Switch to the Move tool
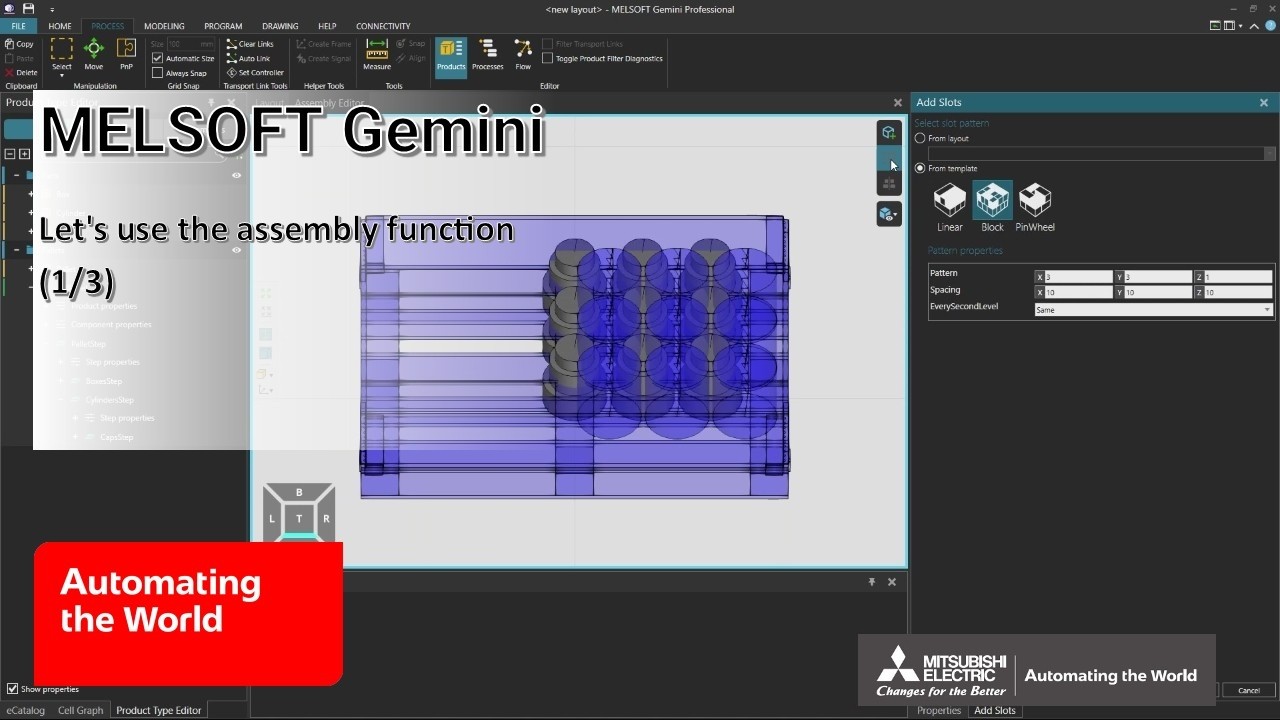1280x720 pixels. tap(94, 54)
